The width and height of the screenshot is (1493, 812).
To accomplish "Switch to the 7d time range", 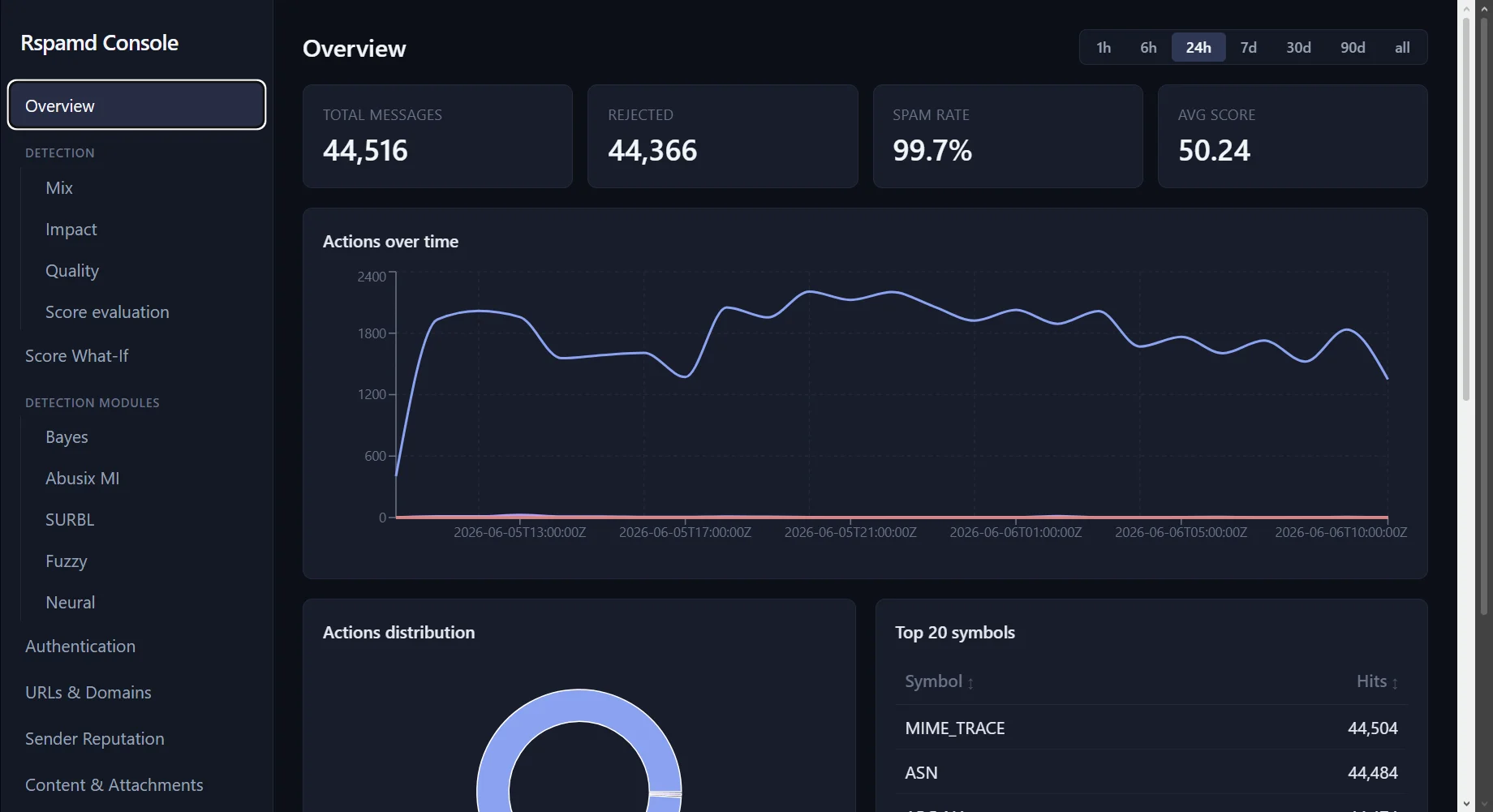I will tap(1249, 47).
